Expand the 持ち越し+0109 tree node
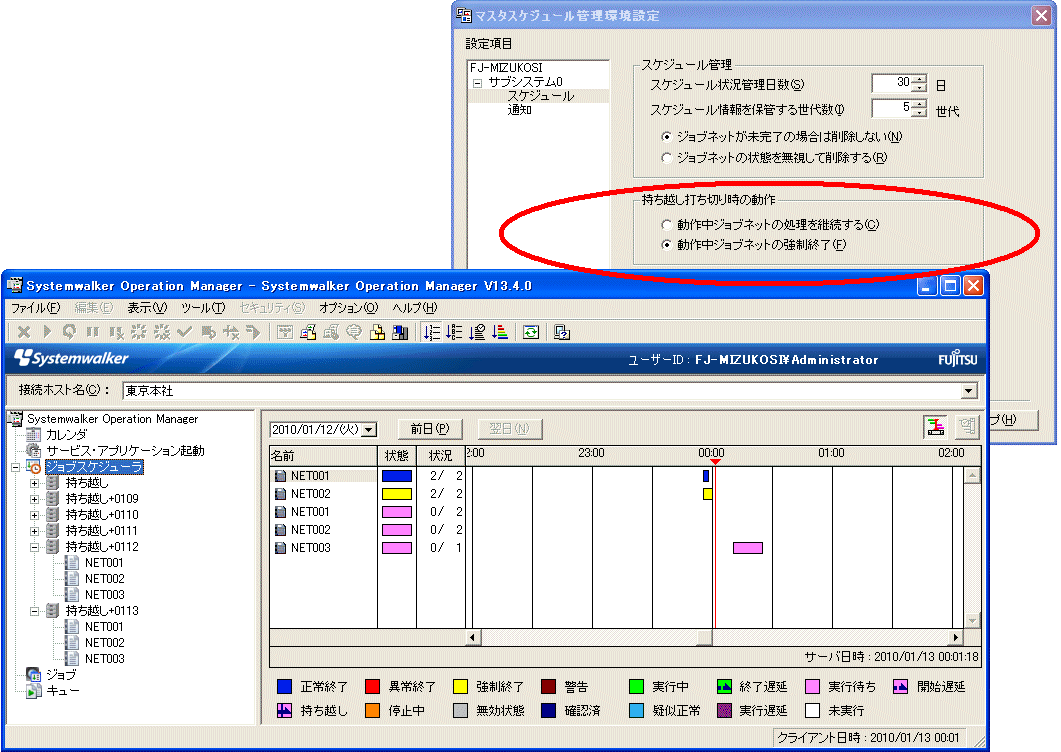This screenshot has width=1061, height=752. 35,499
